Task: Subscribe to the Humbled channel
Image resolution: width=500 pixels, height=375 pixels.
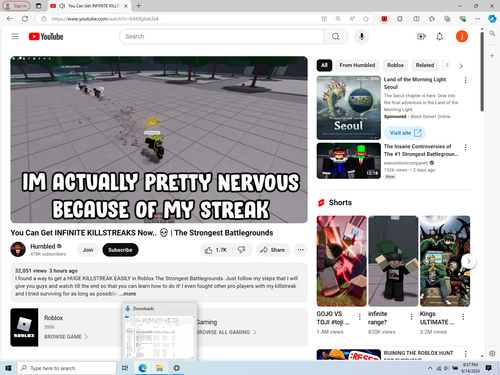Action: (x=120, y=250)
